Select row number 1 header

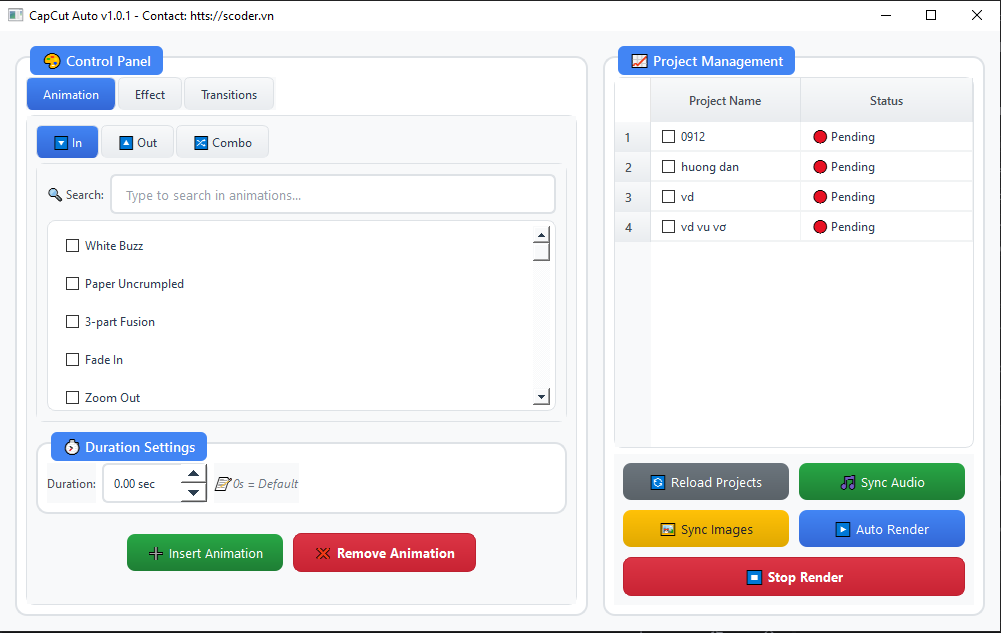coord(632,137)
